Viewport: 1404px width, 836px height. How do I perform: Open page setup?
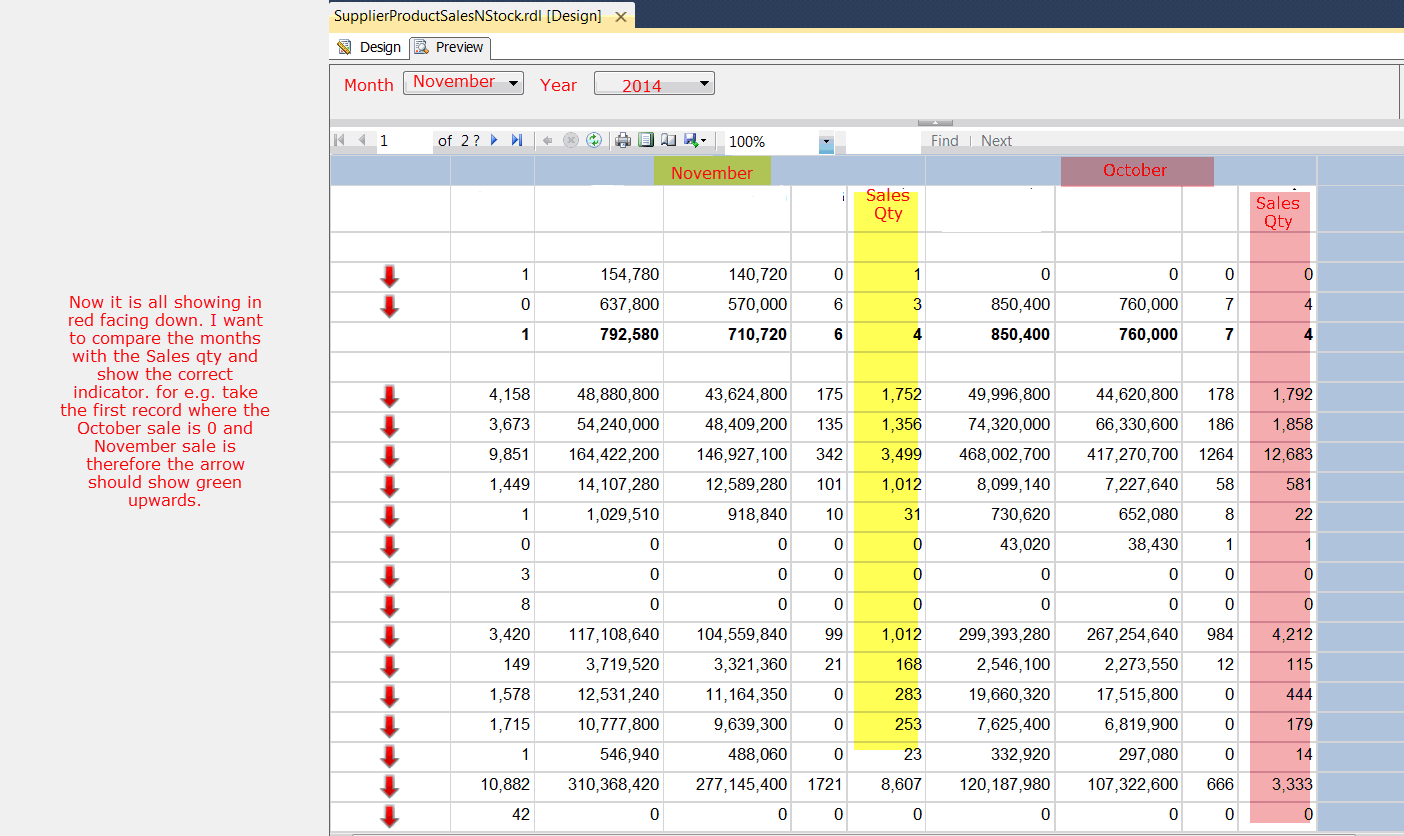(668, 141)
